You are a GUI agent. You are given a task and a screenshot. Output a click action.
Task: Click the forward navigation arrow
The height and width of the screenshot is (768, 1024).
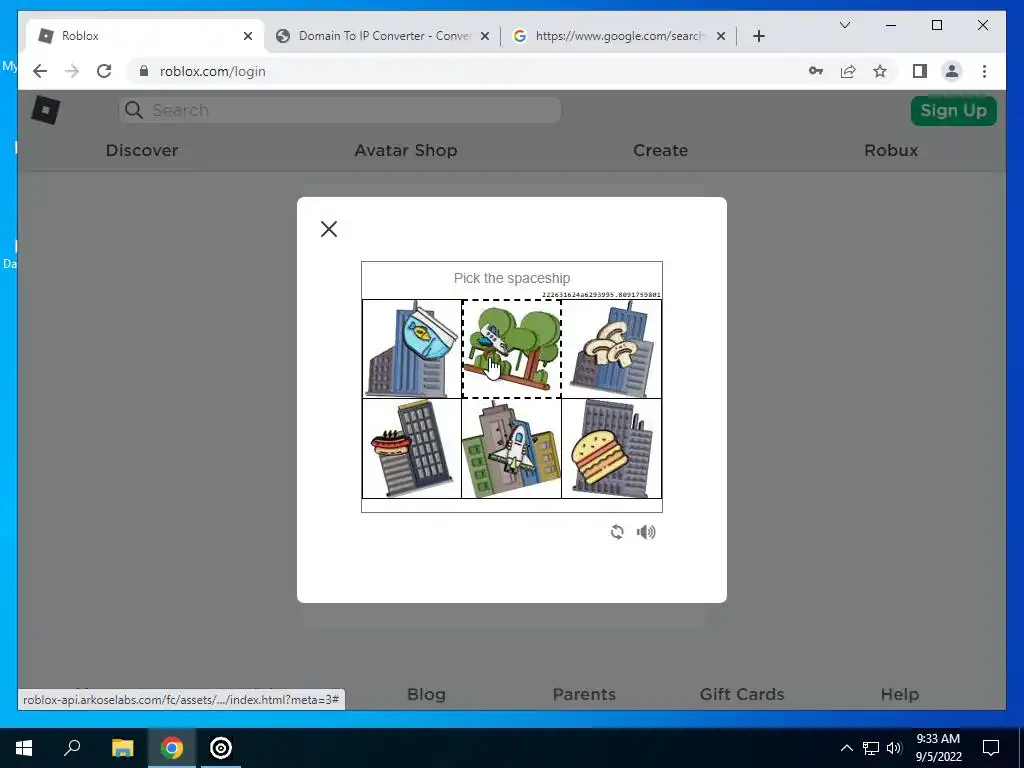[x=72, y=71]
